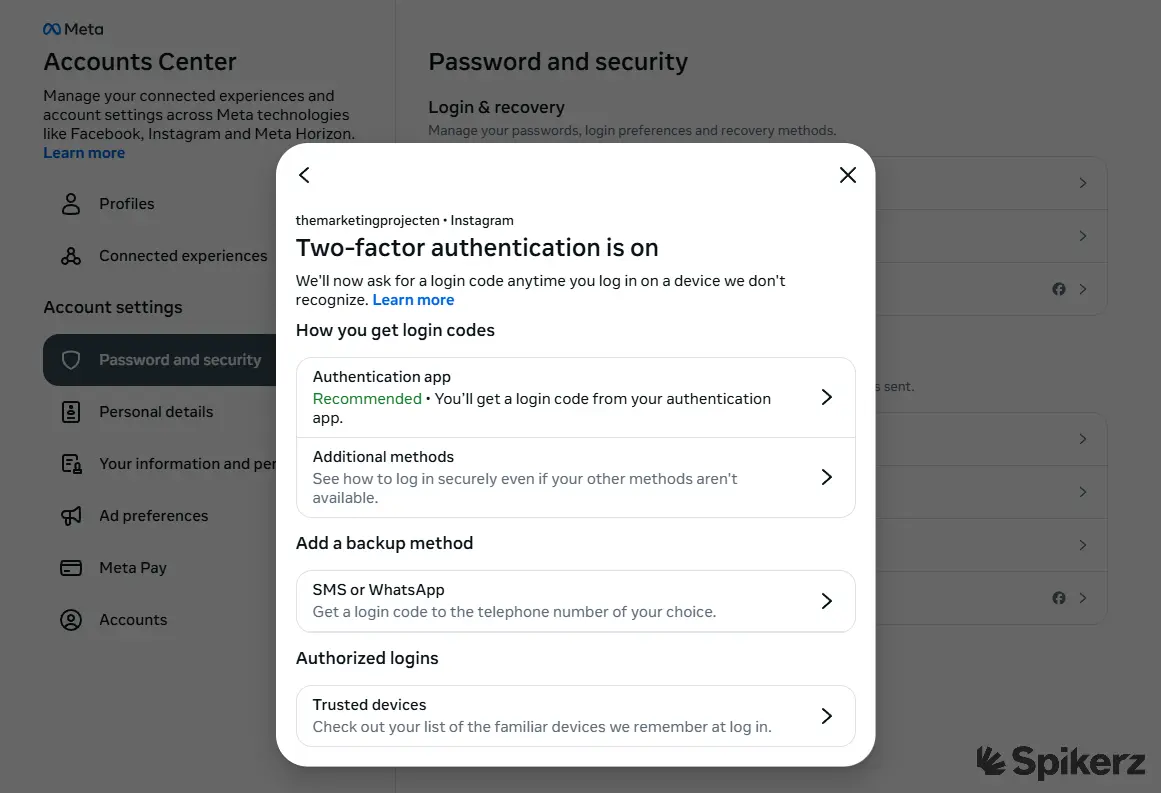Click the Facebook icon beside the dimmed settings row
The image size is (1161, 793).
coord(1058,288)
